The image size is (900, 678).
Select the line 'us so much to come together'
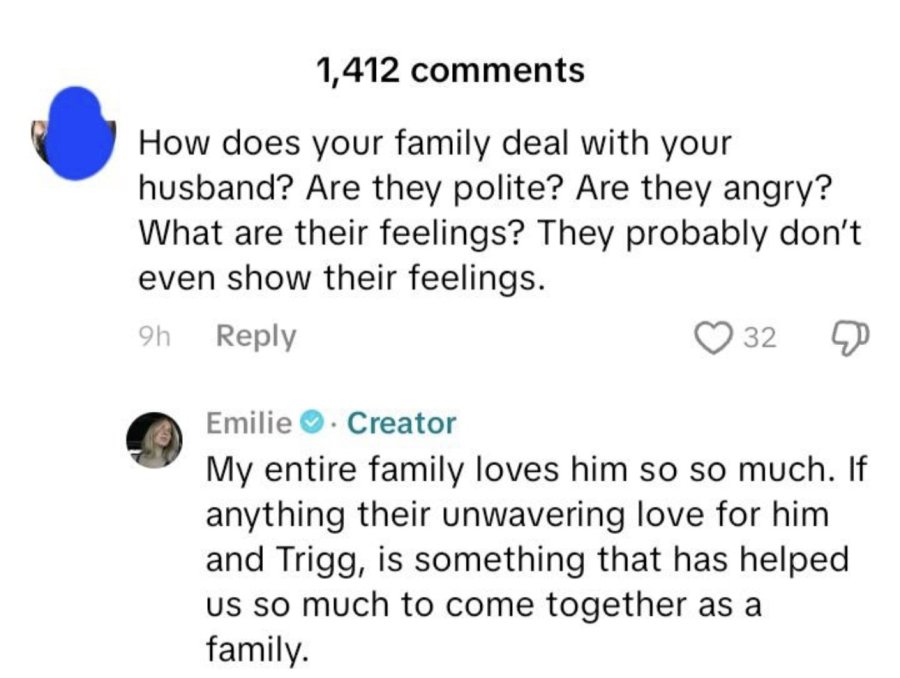point(484,605)
